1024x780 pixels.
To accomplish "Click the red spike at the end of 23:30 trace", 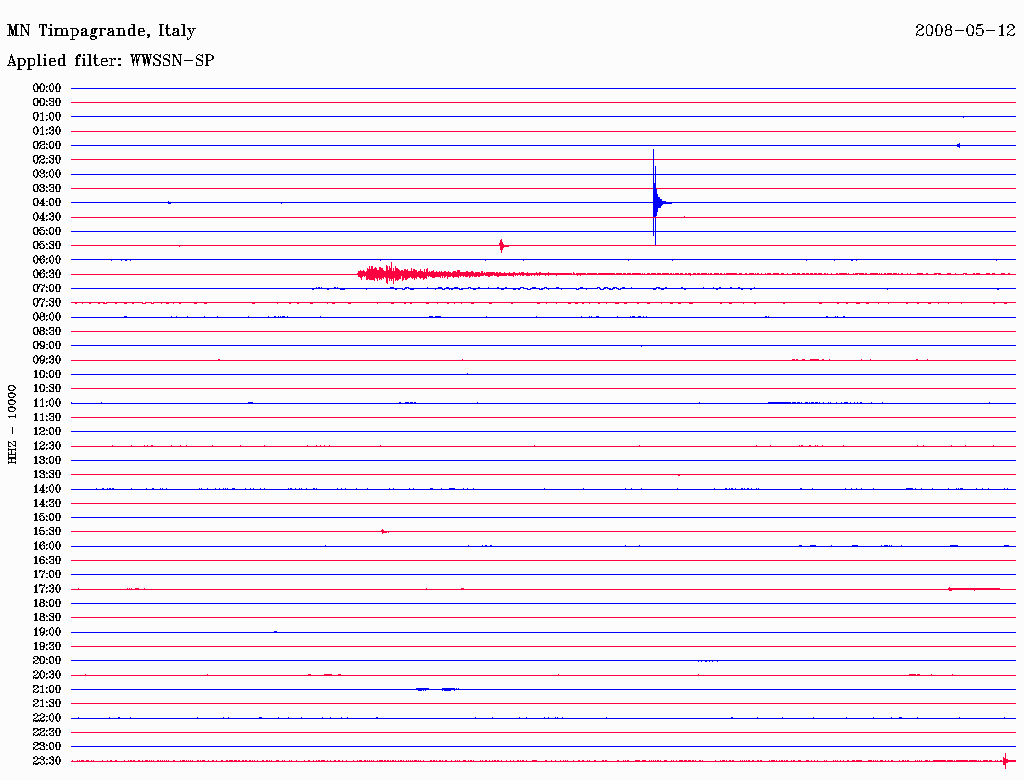I will coord(1006,760).
